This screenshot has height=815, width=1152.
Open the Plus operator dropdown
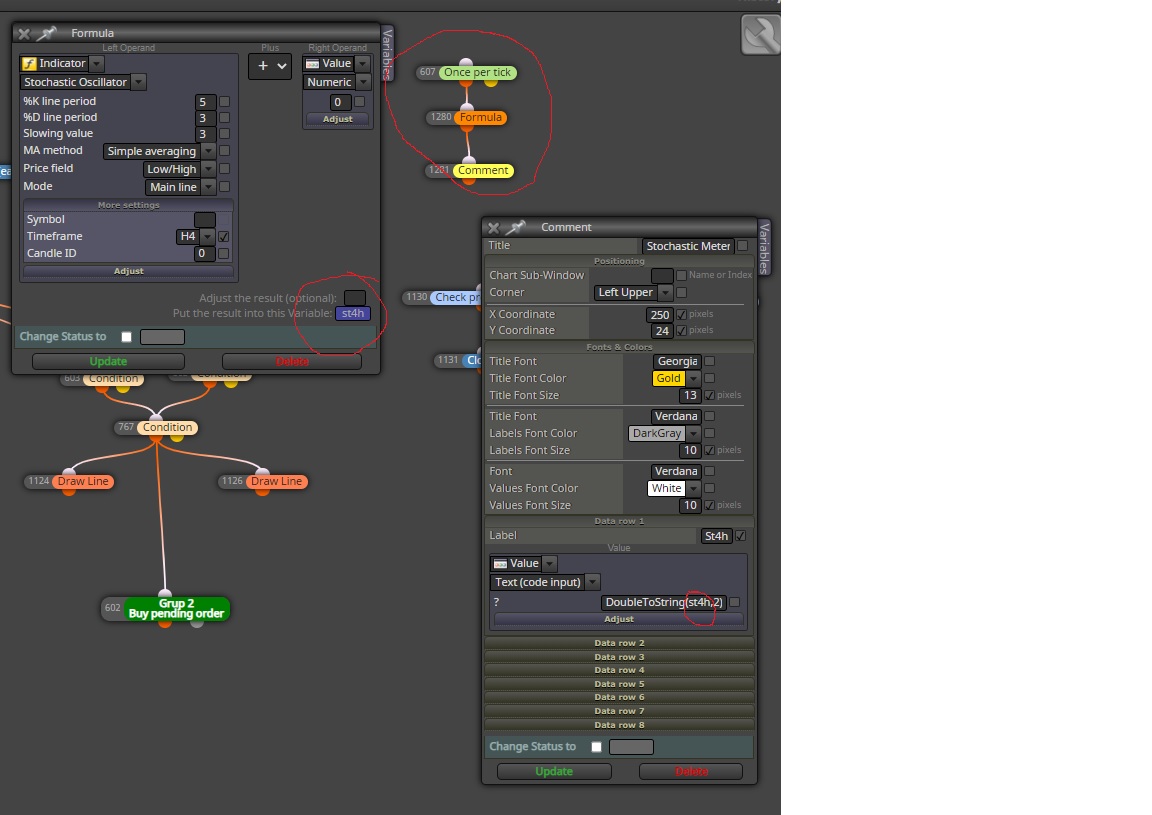click(x=270, y=66)
